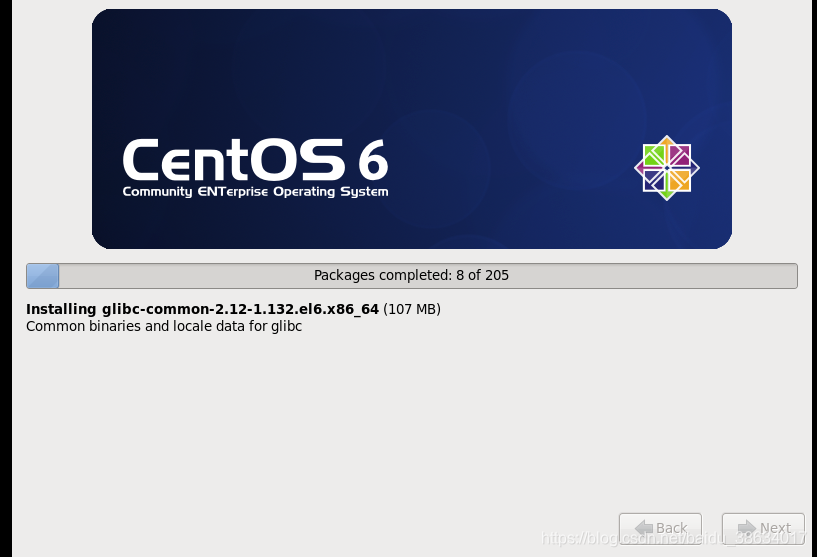Screen dimensions: 817x557
Task: Click "Community ENTerprise Operating System" tagline
Action: click(255, 192)
